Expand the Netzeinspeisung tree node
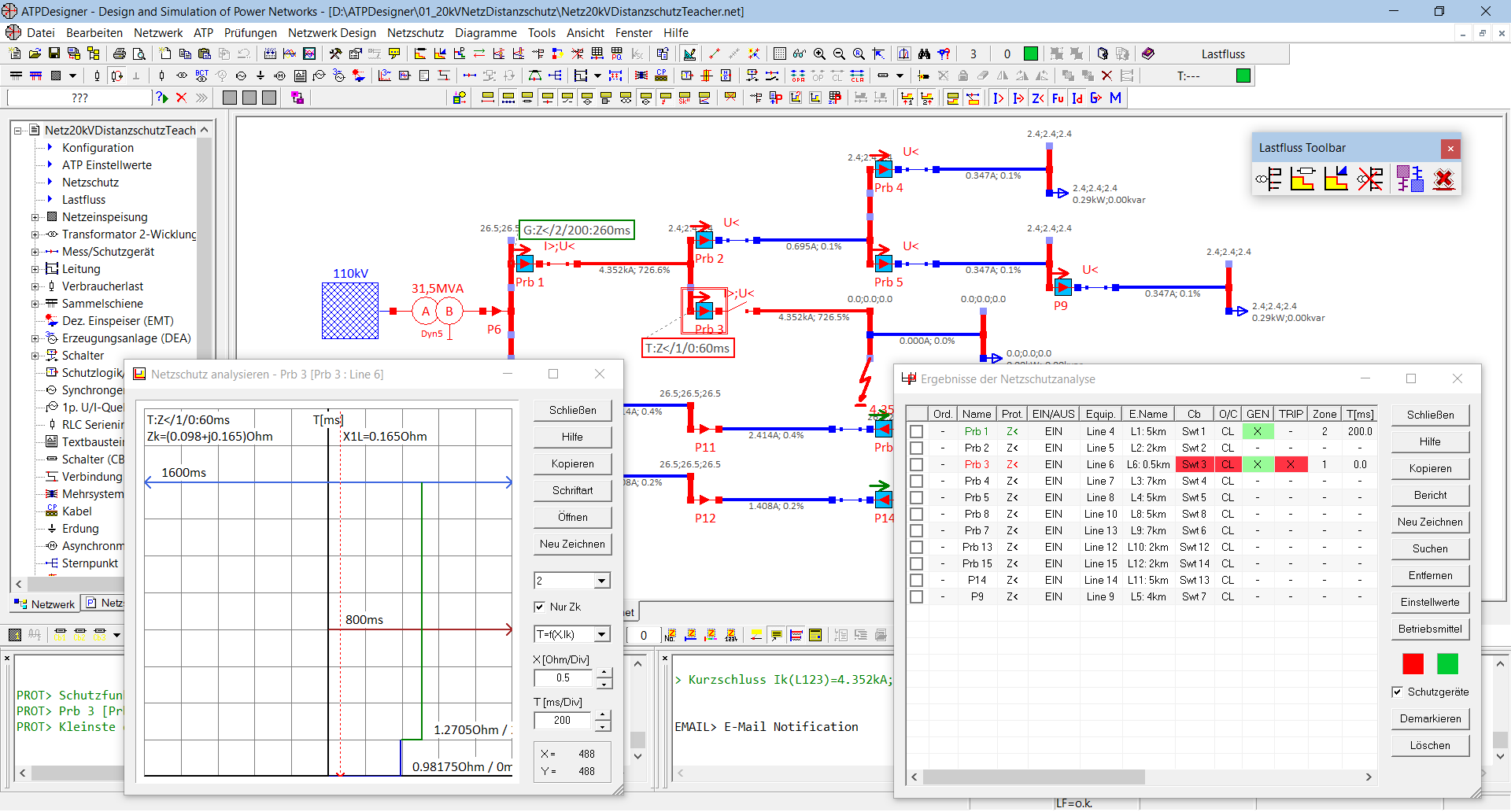 (x=35, y=217)
